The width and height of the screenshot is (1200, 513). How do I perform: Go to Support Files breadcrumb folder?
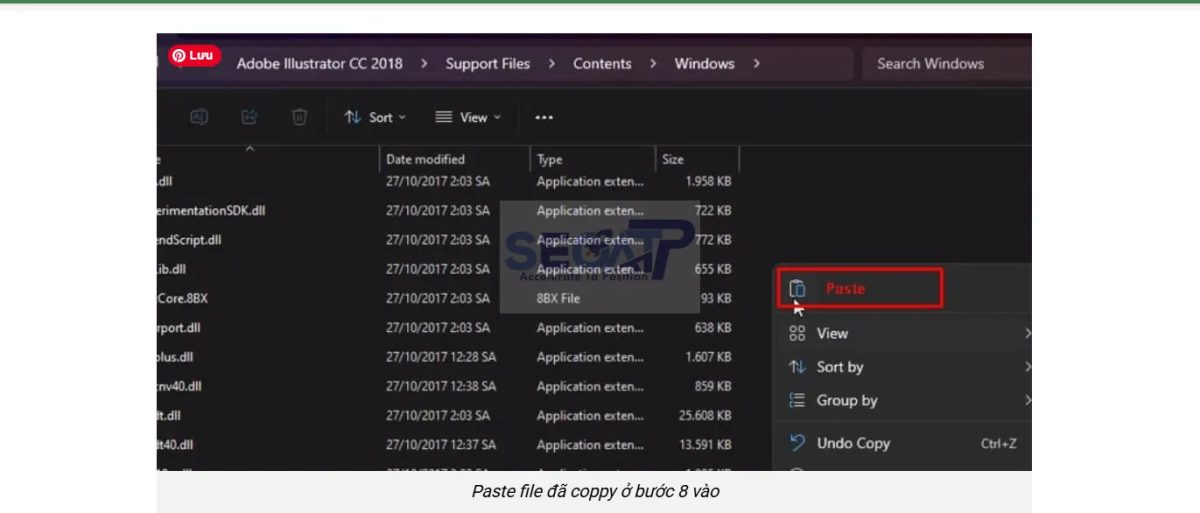[488, 63]
